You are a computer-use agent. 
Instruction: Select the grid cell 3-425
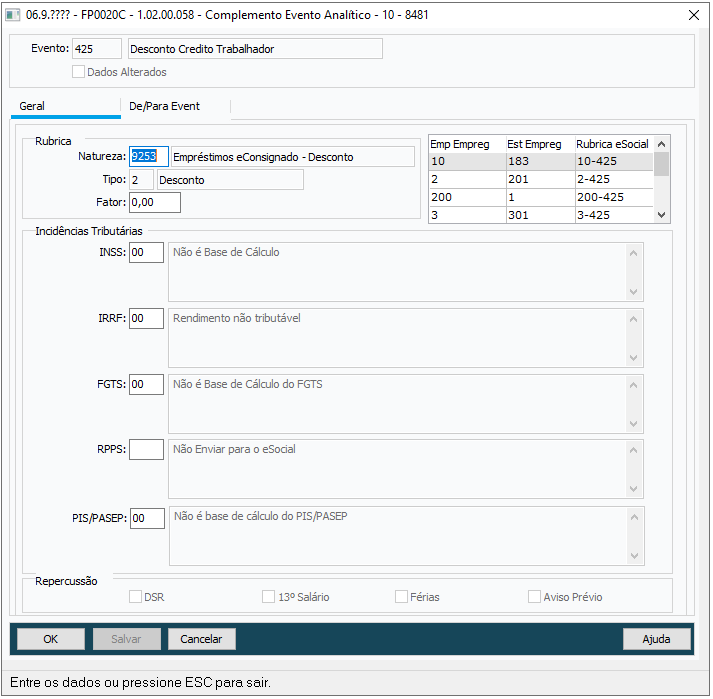(x=614, y=215)
